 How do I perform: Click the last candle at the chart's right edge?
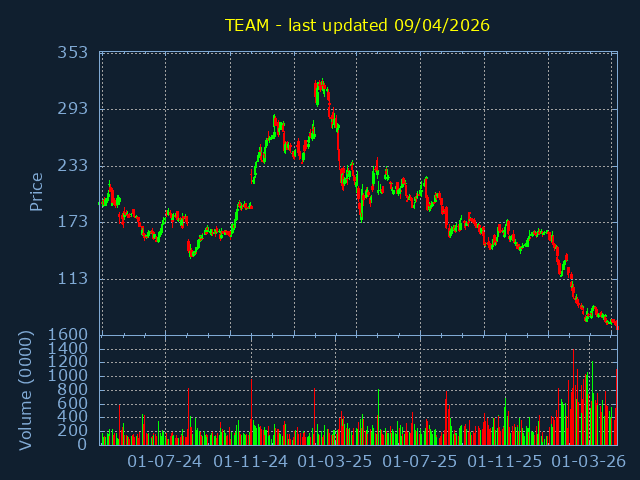(x=618, y=327)
